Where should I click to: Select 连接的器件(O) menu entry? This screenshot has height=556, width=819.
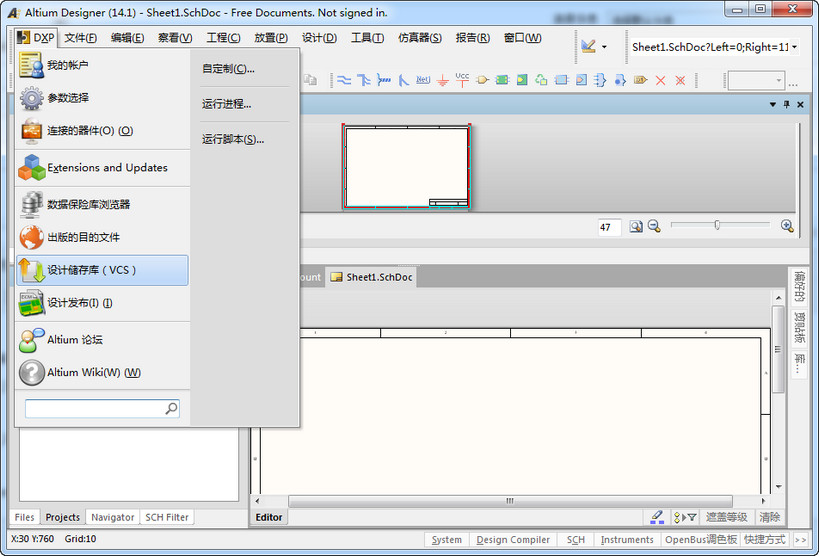click(x=102, y=131)
